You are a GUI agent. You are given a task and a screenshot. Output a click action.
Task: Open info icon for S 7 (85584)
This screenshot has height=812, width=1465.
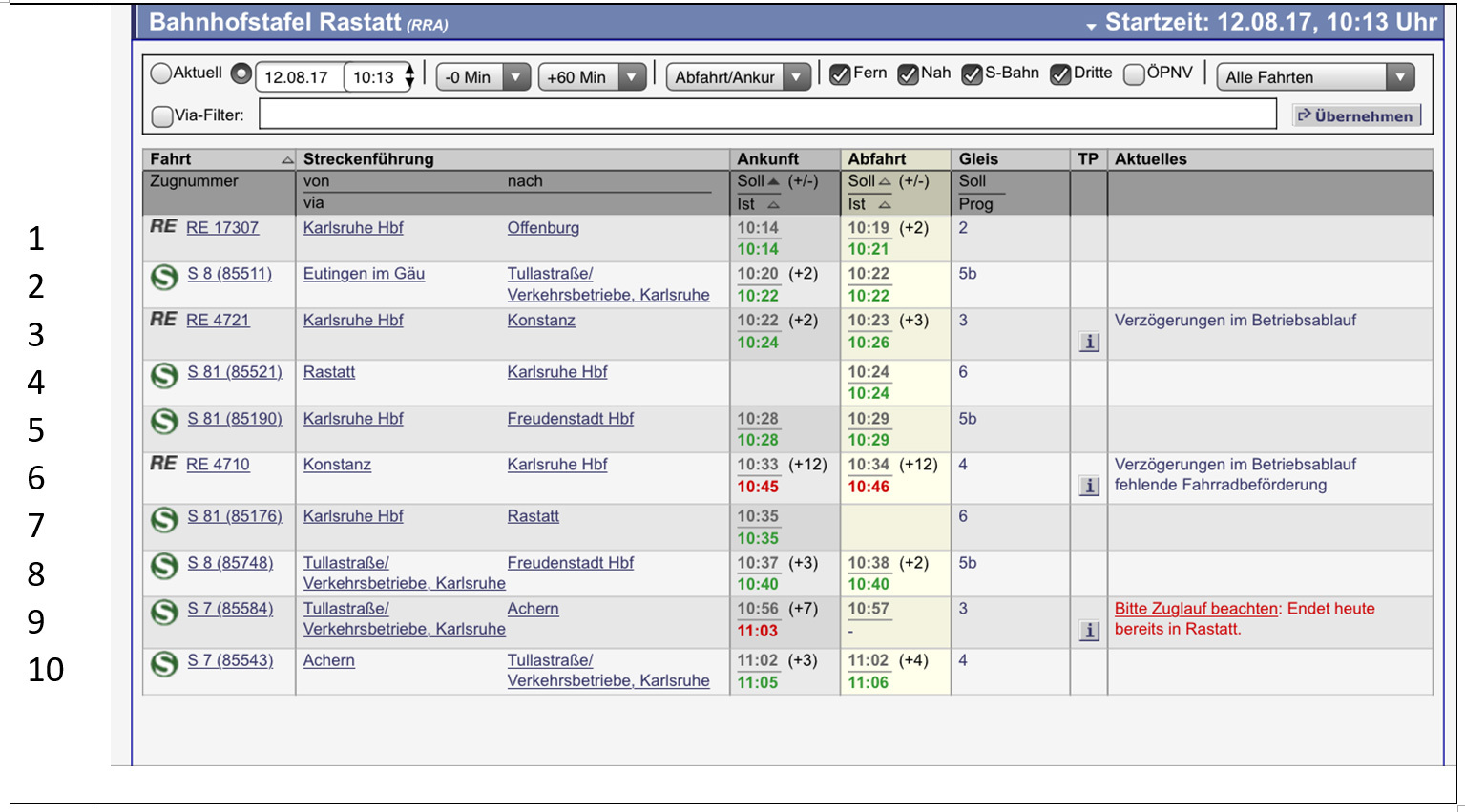click(1089, 630)
